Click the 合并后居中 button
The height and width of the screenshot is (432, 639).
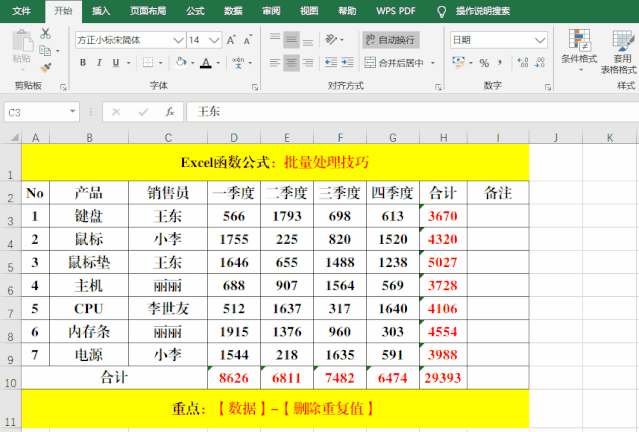[398, 63]
